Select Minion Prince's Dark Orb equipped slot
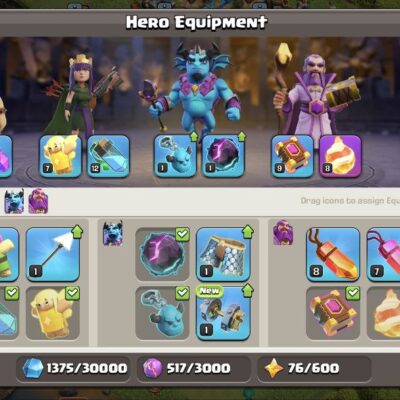 click(x=223, y=156)
